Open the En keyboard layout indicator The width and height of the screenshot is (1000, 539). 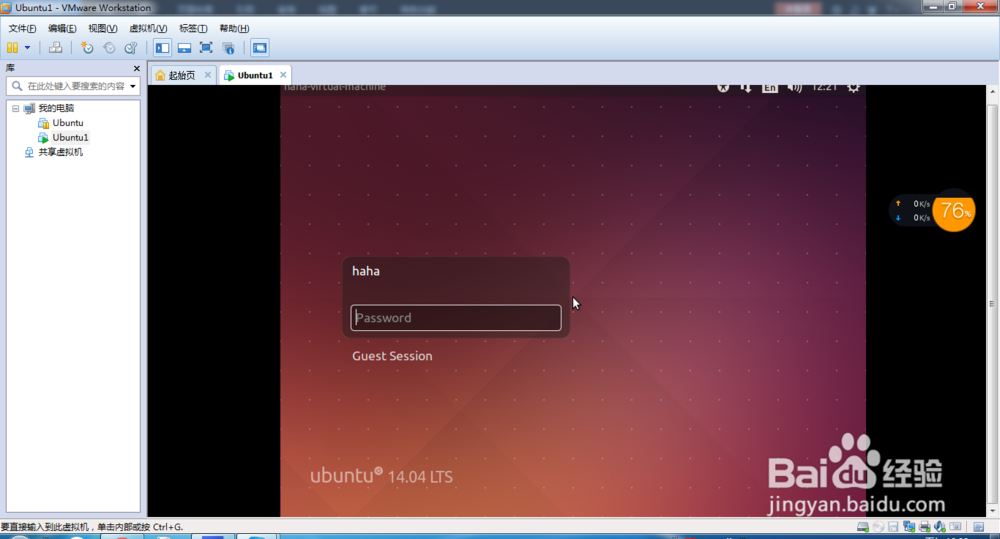tap(770, 88)
